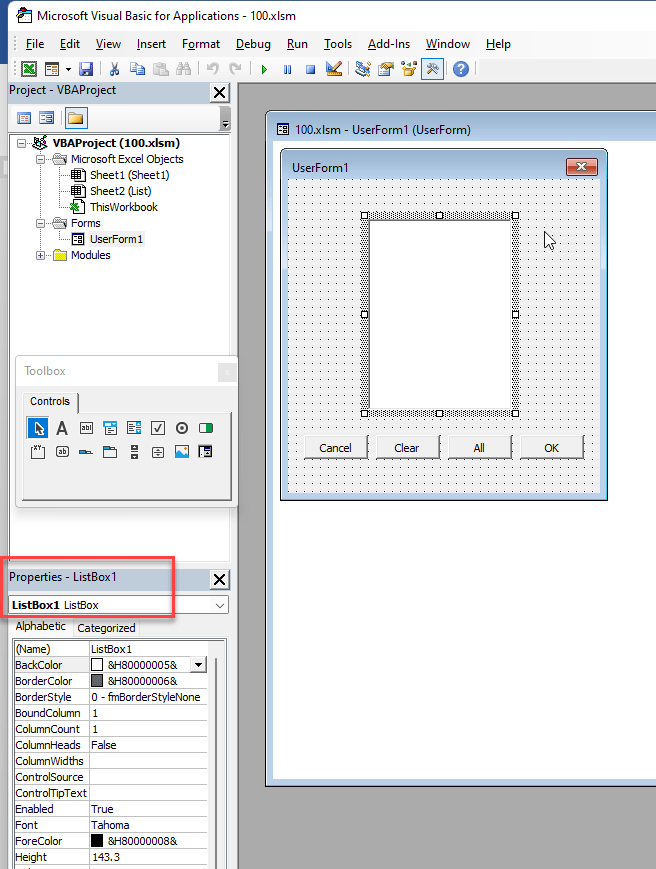Click View Object icon in Project pane
Viewport: 656px width, 869px height.
coord(47,118)
